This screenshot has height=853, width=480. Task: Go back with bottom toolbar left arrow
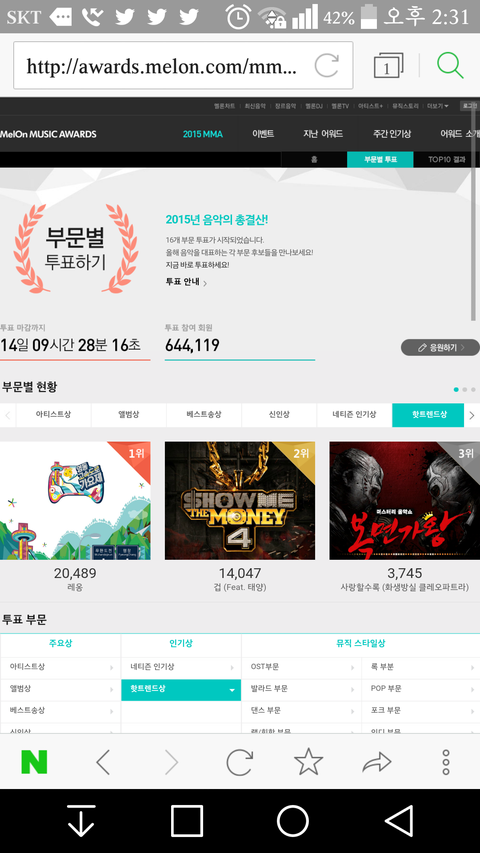[x=103, y=762]
